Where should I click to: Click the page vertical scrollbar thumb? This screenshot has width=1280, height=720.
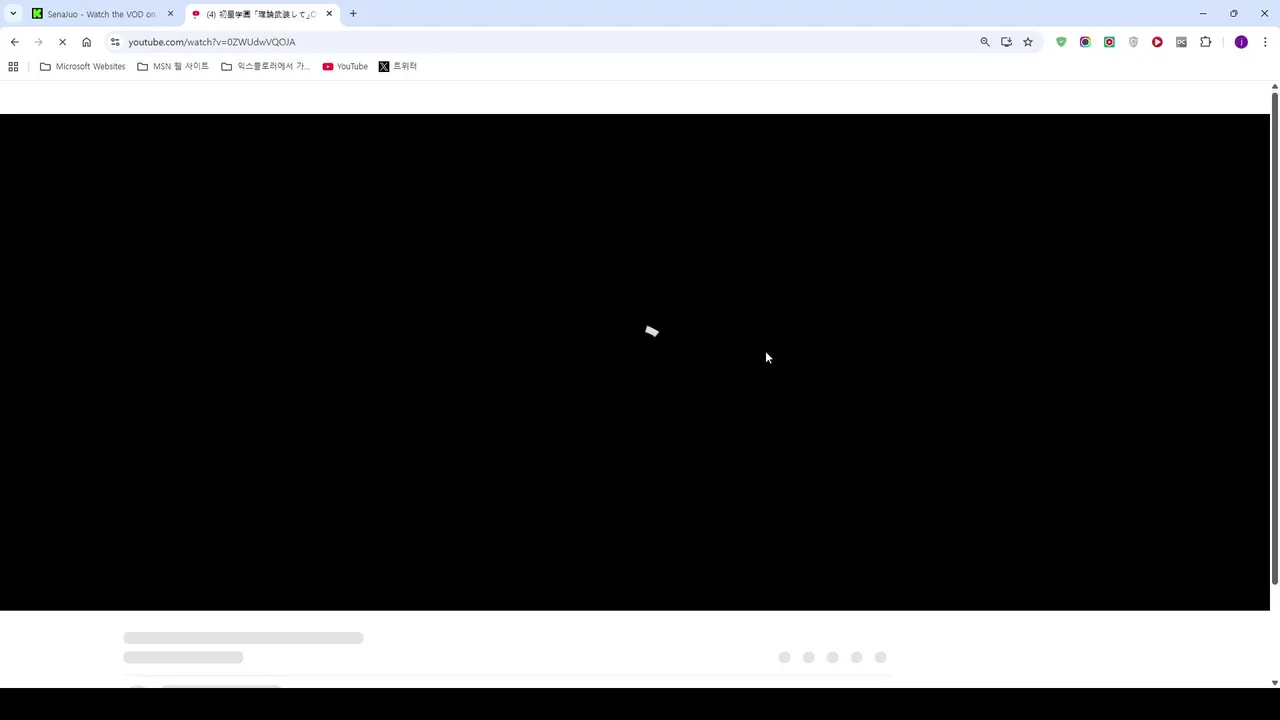tap(1274, 338)
